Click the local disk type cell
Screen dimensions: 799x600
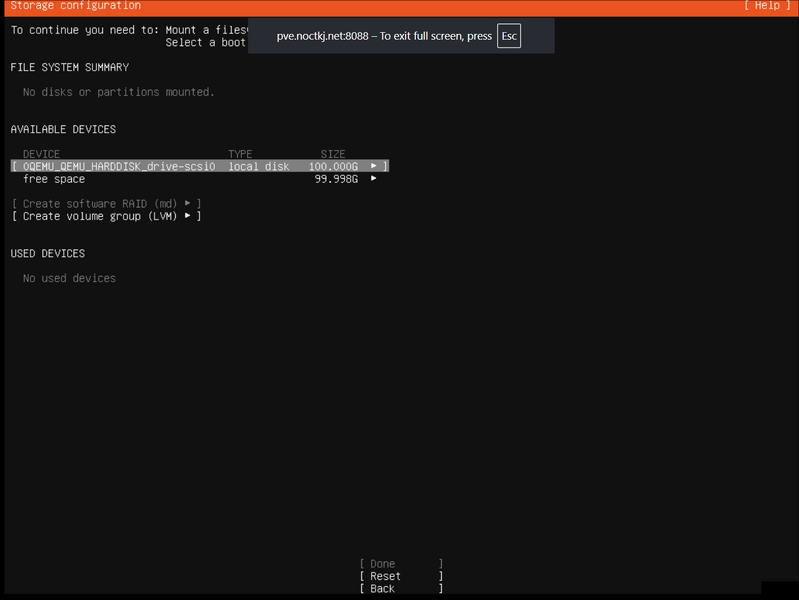click(x=258, y=166)
